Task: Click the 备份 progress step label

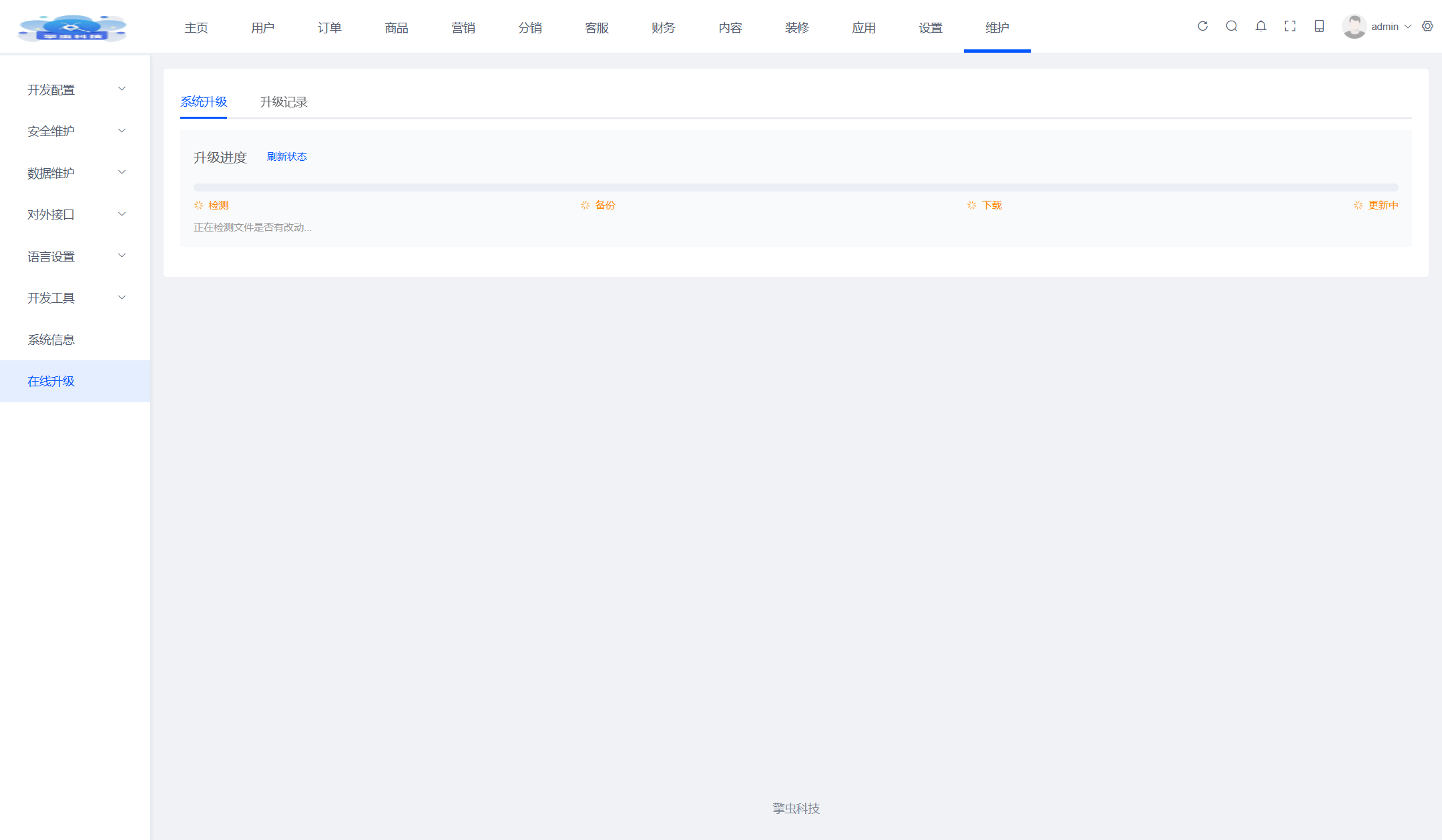Action: tap(605, 205)
